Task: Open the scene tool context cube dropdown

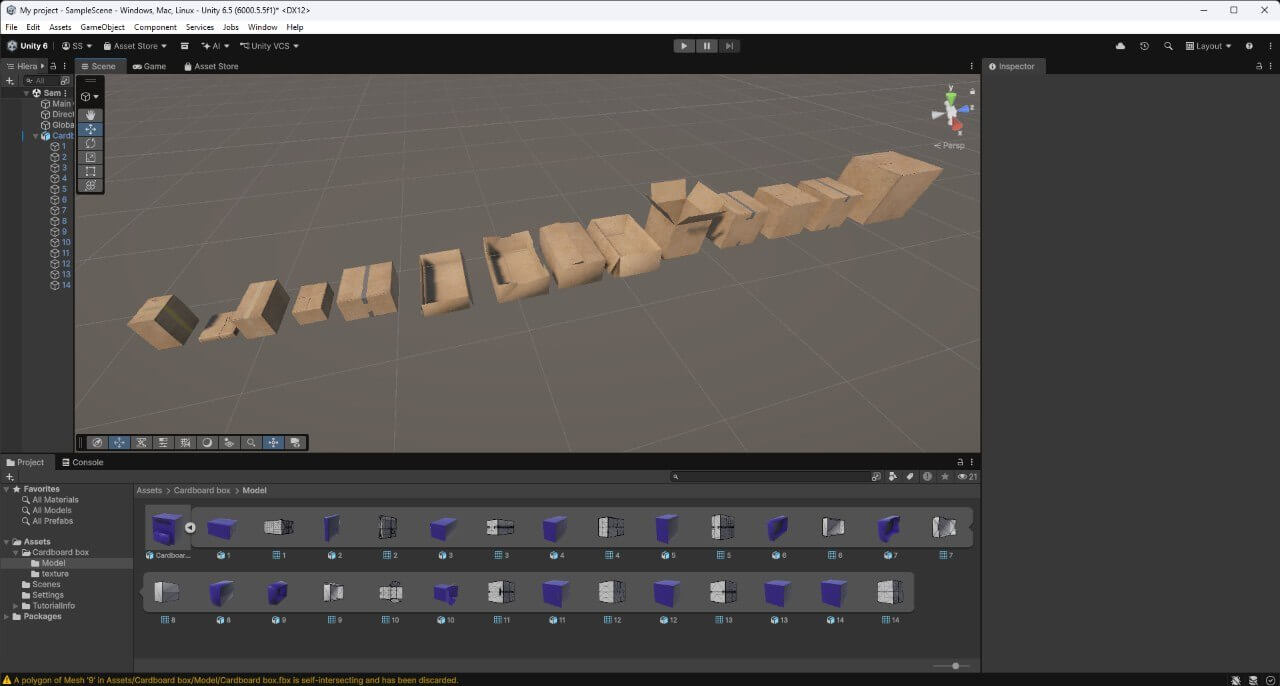Action: click(x=90, y=97)
